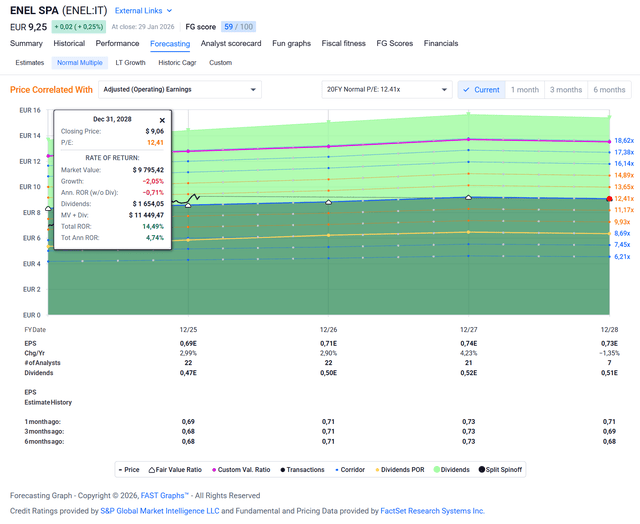This screenshot has width=640, height=524.
Task: Open the 20FY Normal P/E selector
Action: [387, 89]
